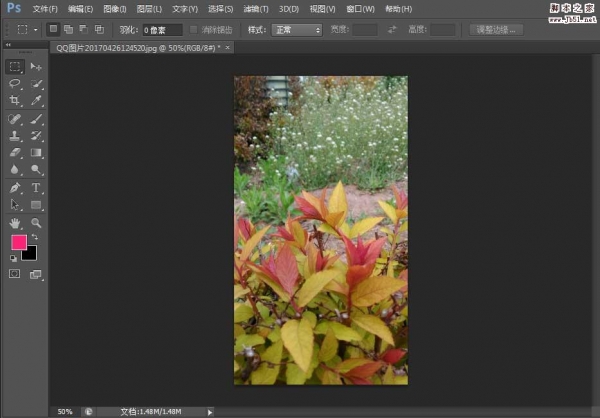The image size is (600, 418).
Task: Select the Eraser tool
Action: (x=15, y=153)
